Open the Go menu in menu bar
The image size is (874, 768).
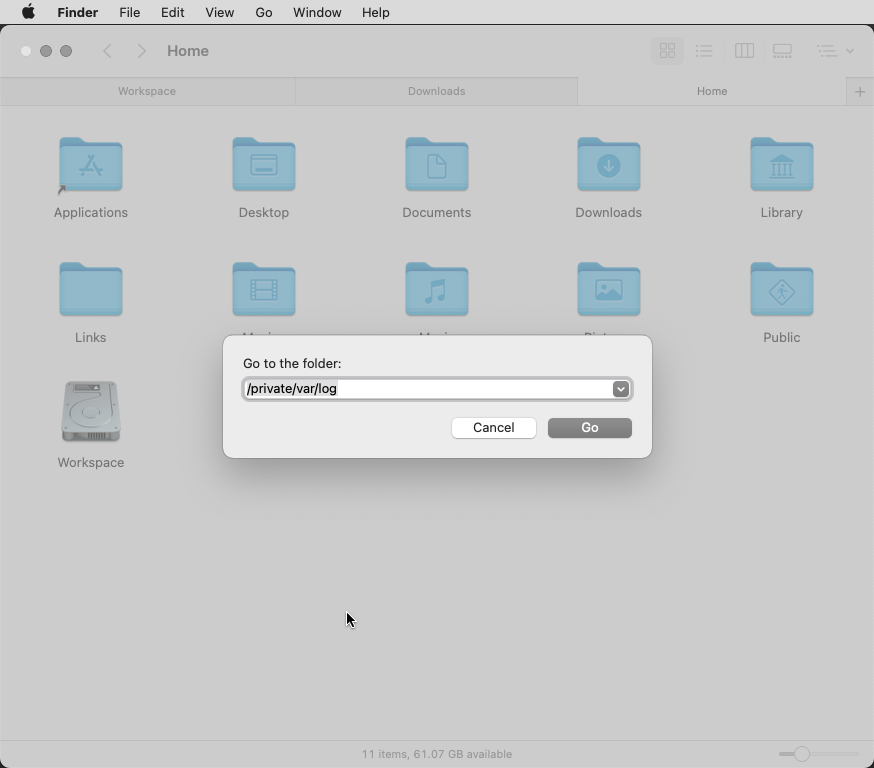pyautogui.click(x=264, y=12)
